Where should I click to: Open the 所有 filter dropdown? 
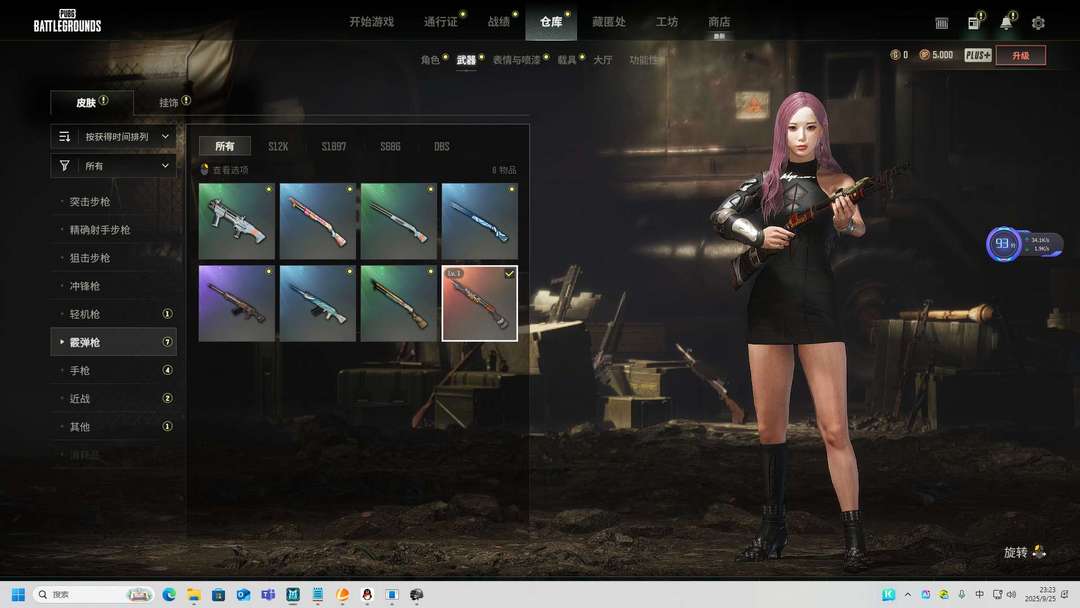[114, 166]
